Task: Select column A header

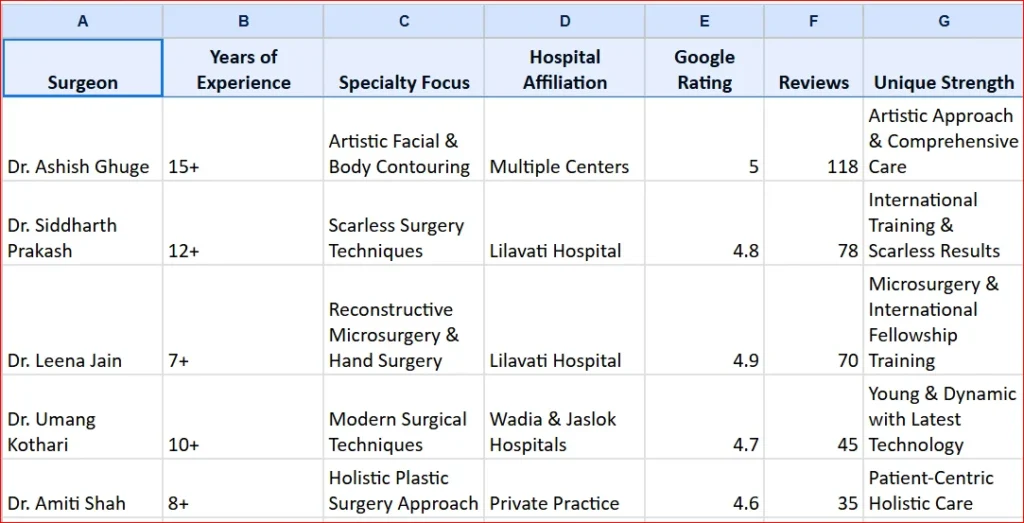Action: coord(82,21)
